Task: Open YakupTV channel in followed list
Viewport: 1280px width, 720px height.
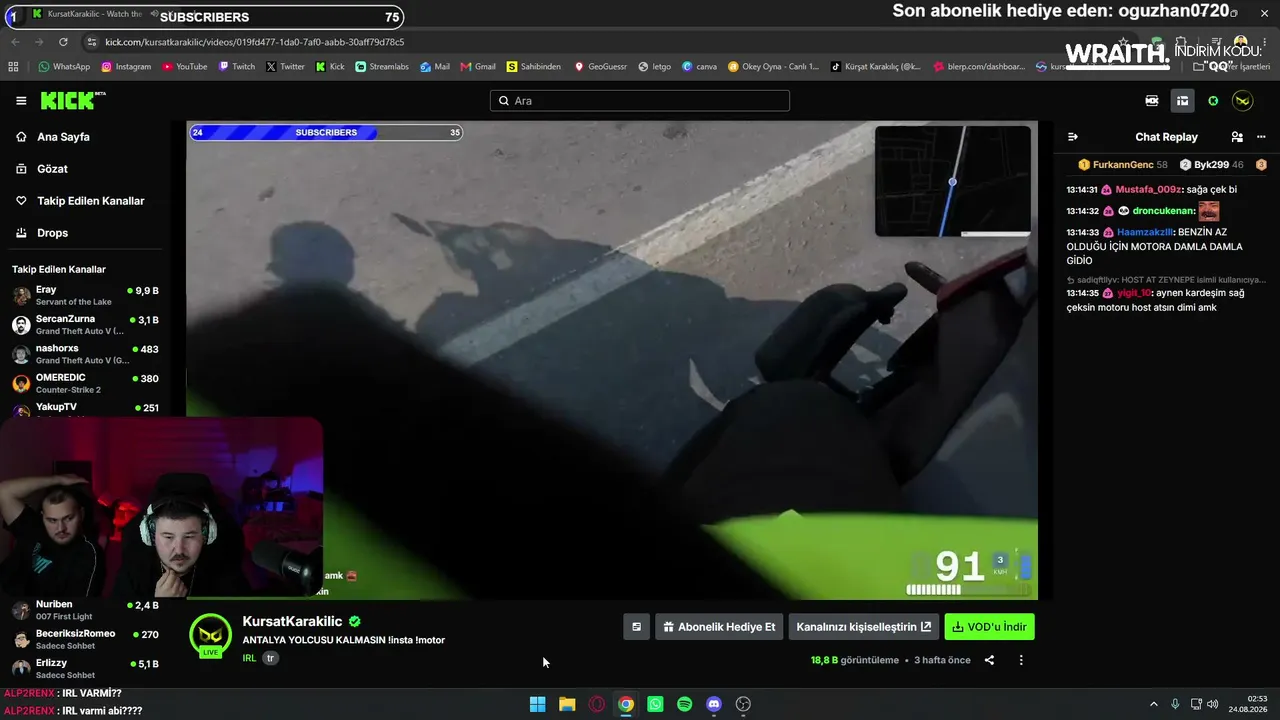Action: point(85,408)
